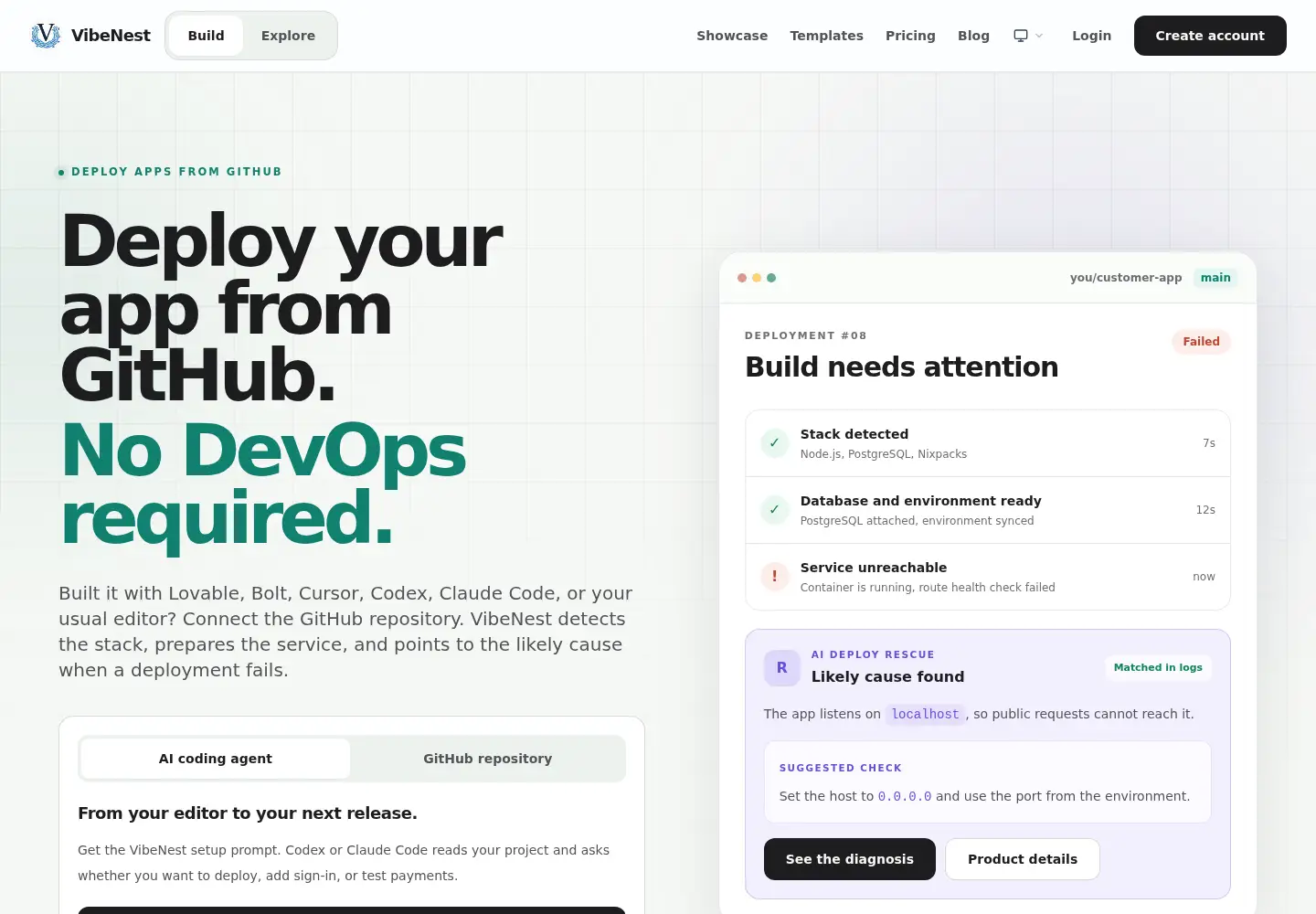Image resolution: width=1316 pixels, height=914 pixels.
Task: Open the Pricing page
Action: [x=910, y=36]
